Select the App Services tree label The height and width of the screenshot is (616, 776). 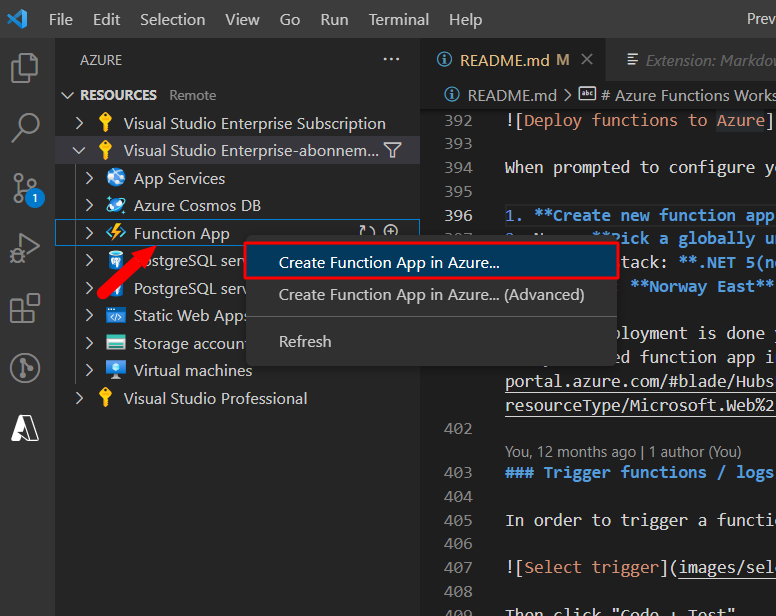(179, 178)
